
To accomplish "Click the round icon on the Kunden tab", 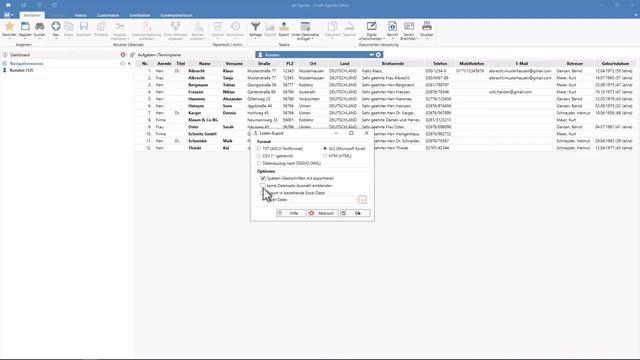I will 378,55.
